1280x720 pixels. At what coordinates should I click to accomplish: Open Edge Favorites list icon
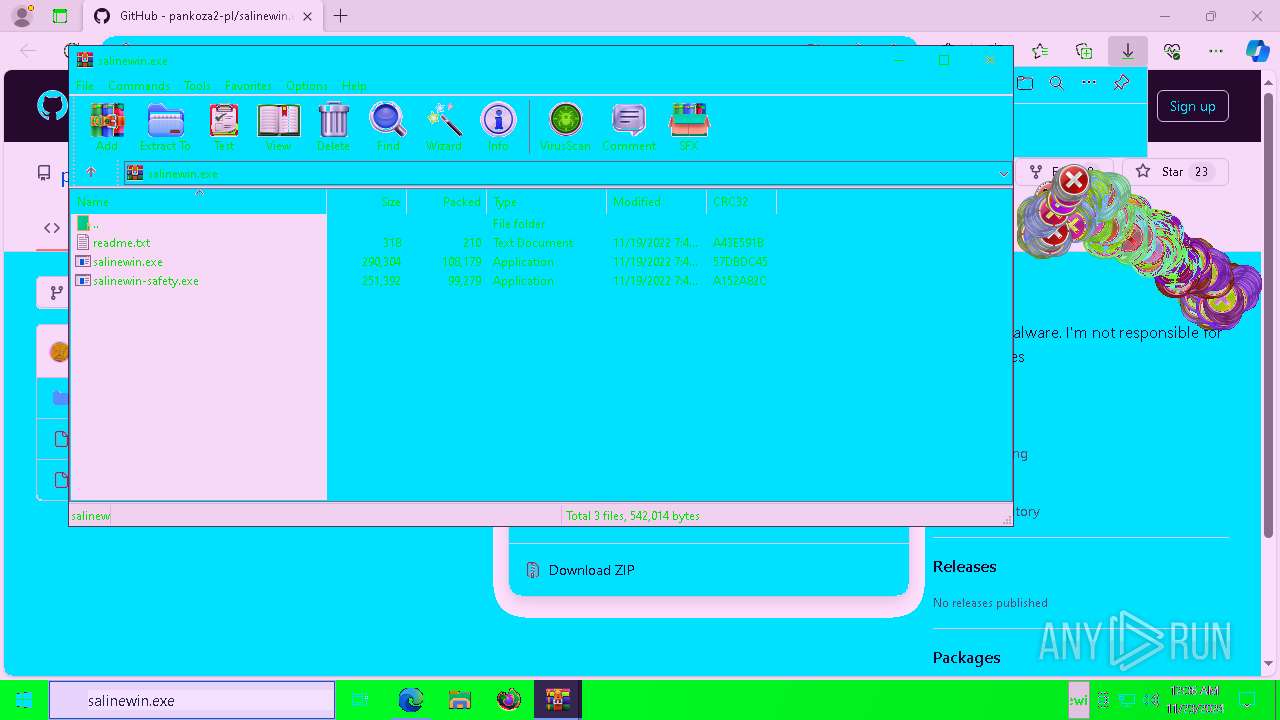1040,51
